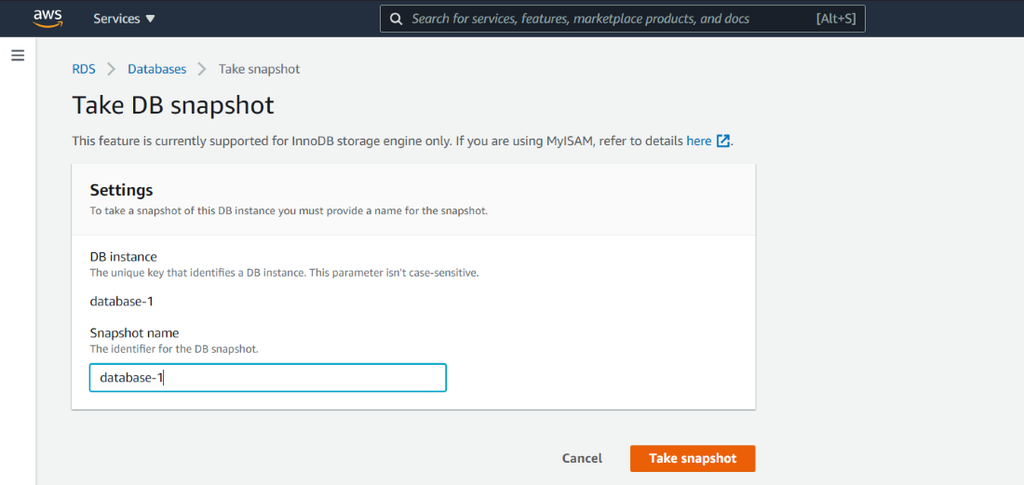1024x485 pixels.
Task: Click the orange Take snapshot button
Action: point(693,458)
